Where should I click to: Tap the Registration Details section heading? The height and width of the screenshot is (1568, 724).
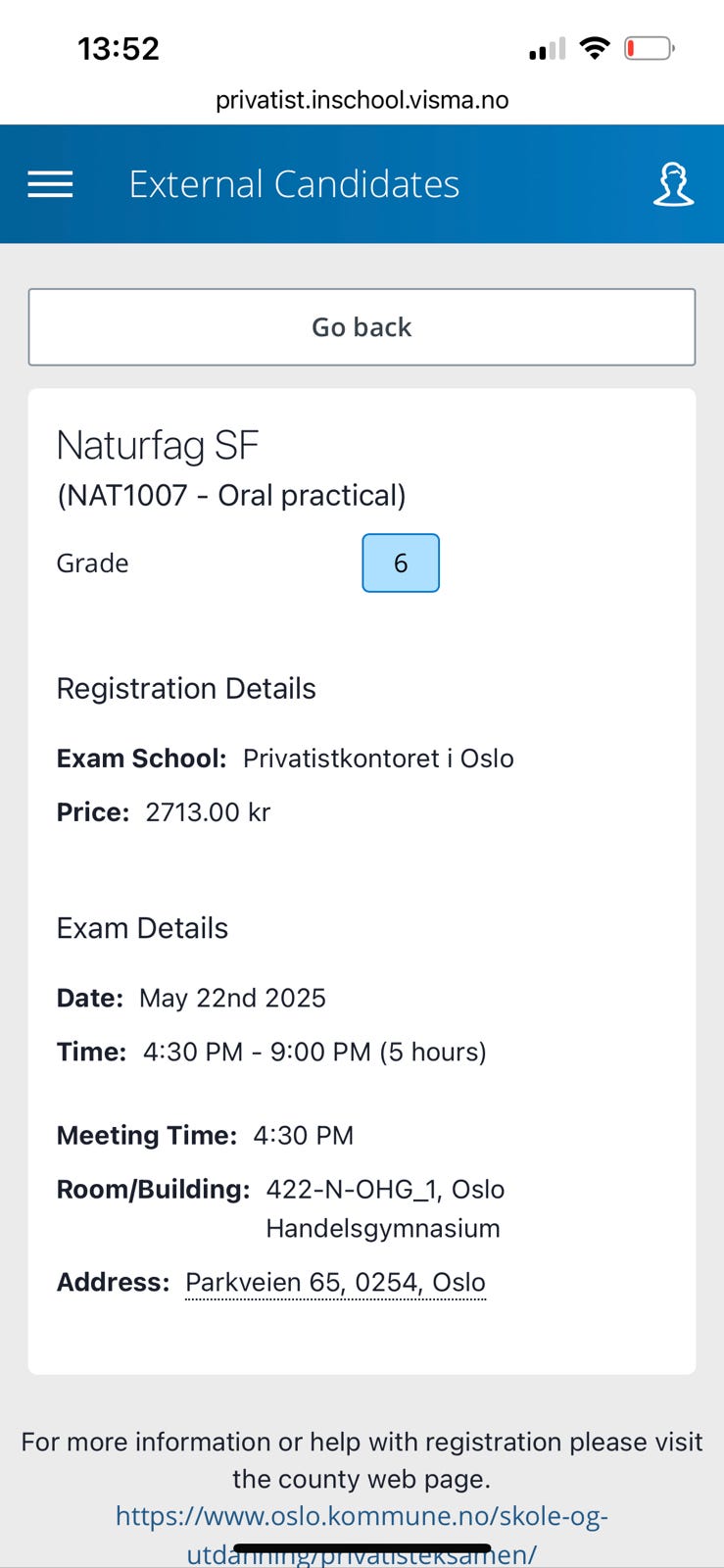point(186,689)
